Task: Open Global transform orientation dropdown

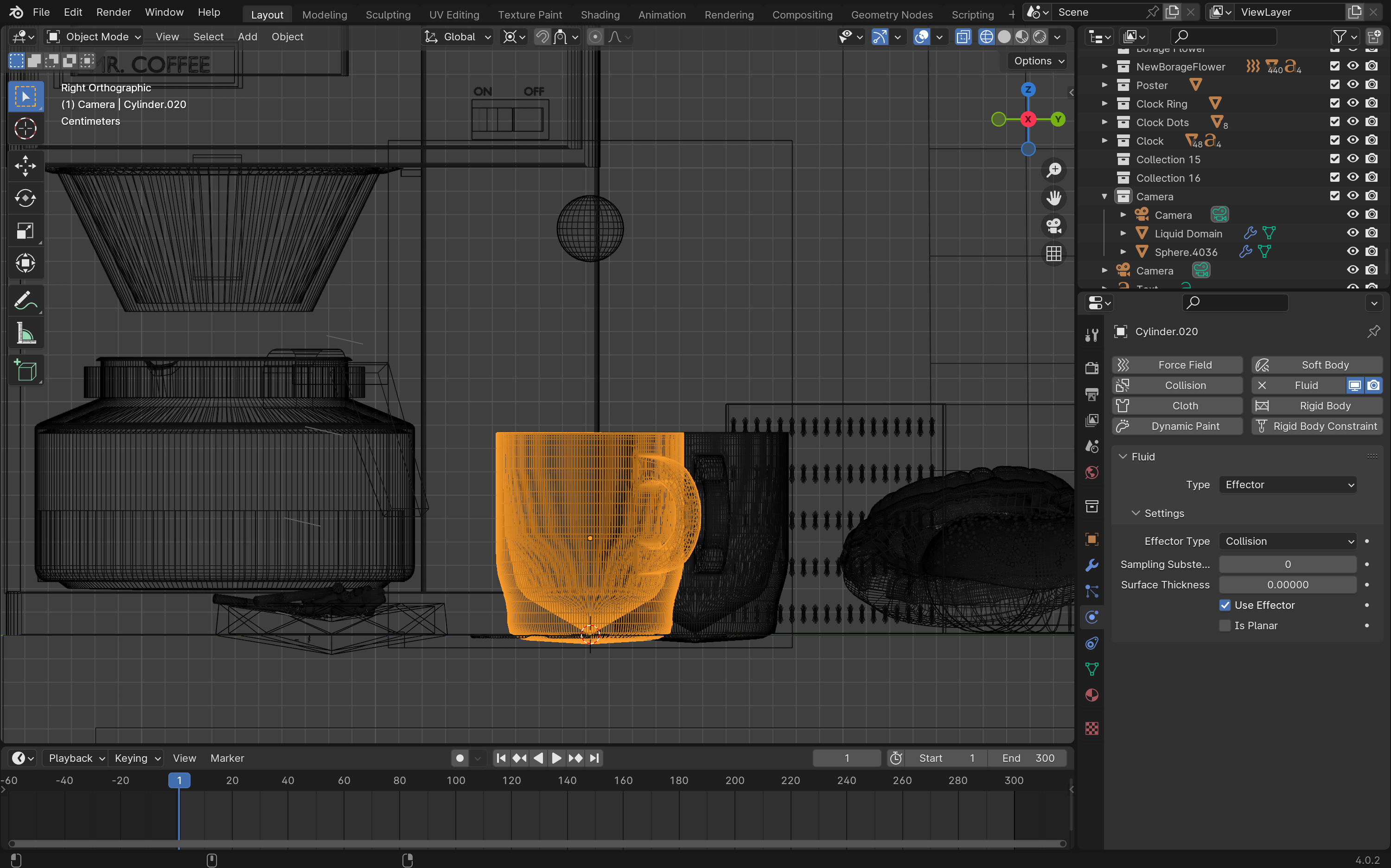Action: pos(458,37)
